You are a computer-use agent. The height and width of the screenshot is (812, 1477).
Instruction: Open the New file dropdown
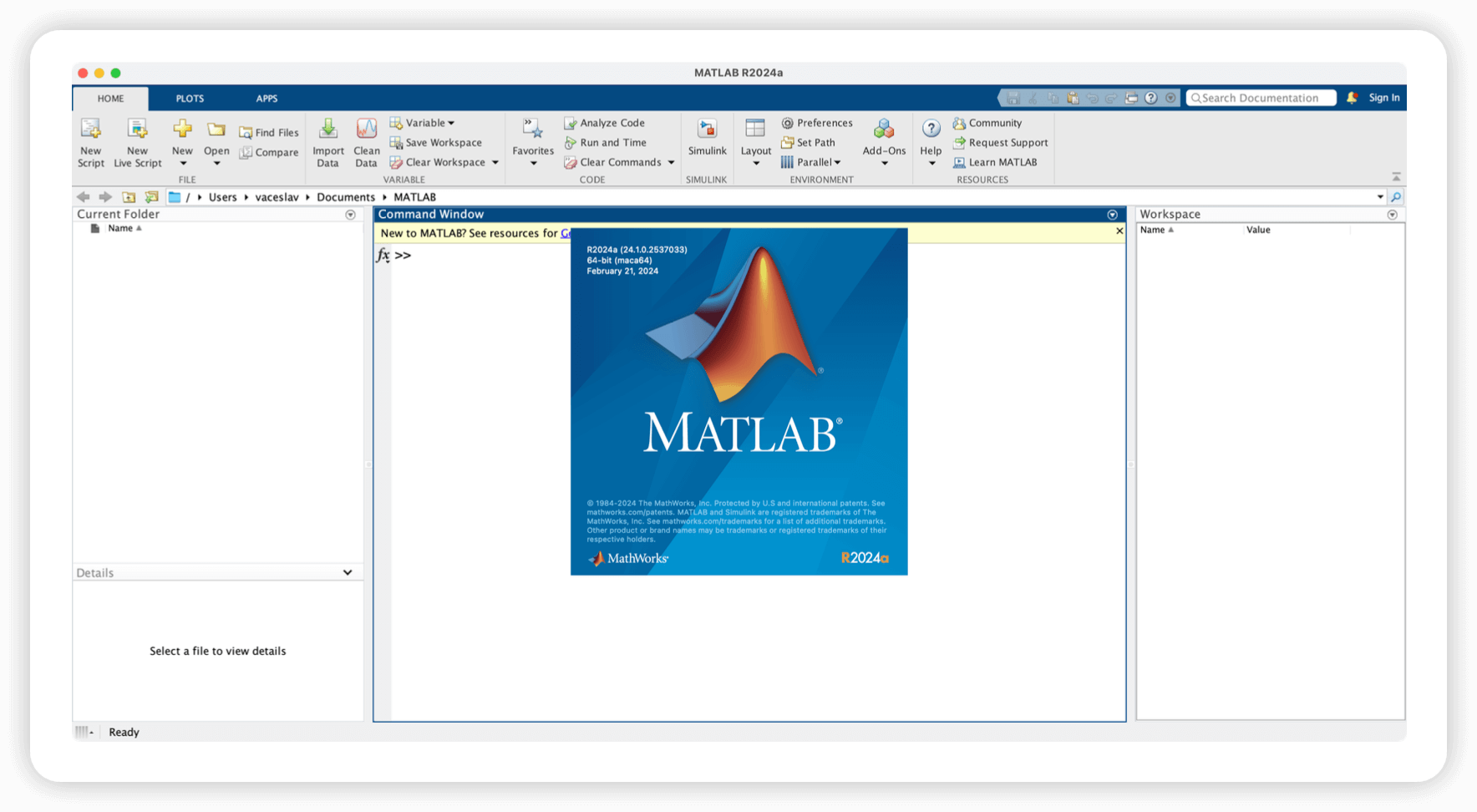(x=182, y=143)
